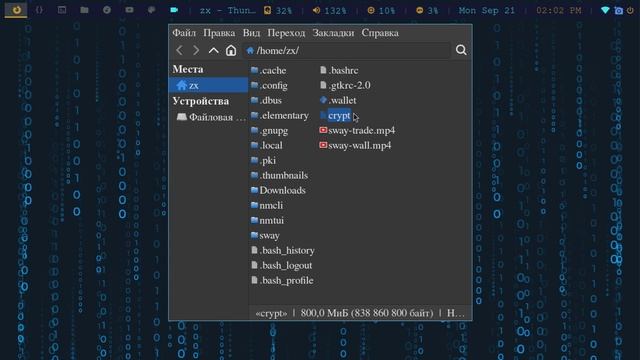Select zx home in the Места sidebar
Screen dimensions: 640x360
click(208, 85)
